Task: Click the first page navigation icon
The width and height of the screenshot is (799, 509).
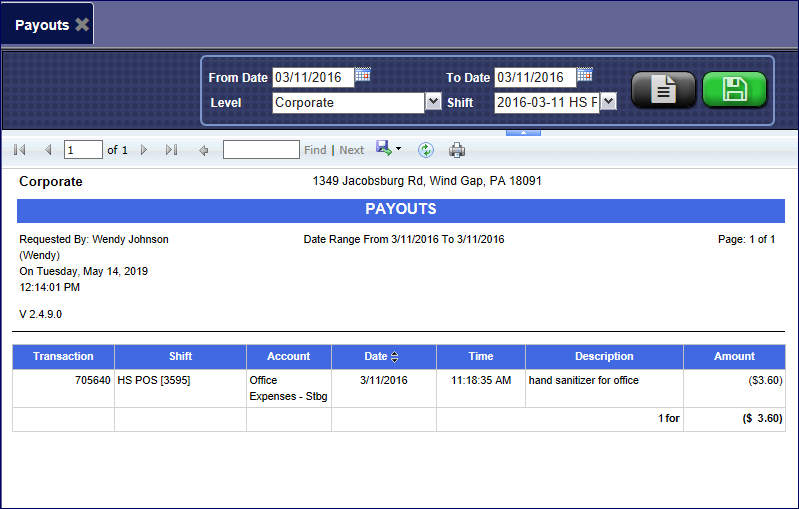Action: point(20,150)
